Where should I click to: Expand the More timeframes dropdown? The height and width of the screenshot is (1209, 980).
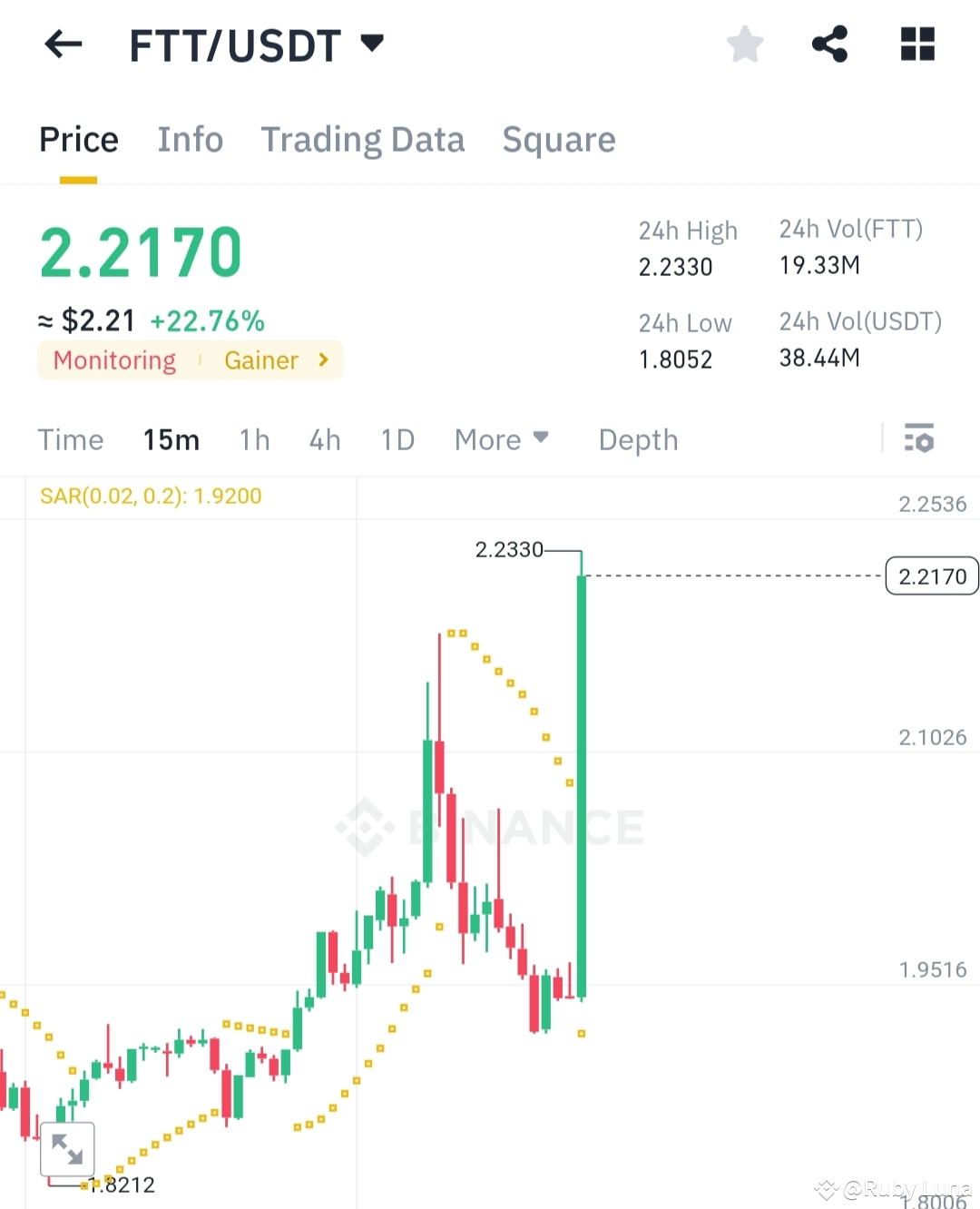click(502, 439)
